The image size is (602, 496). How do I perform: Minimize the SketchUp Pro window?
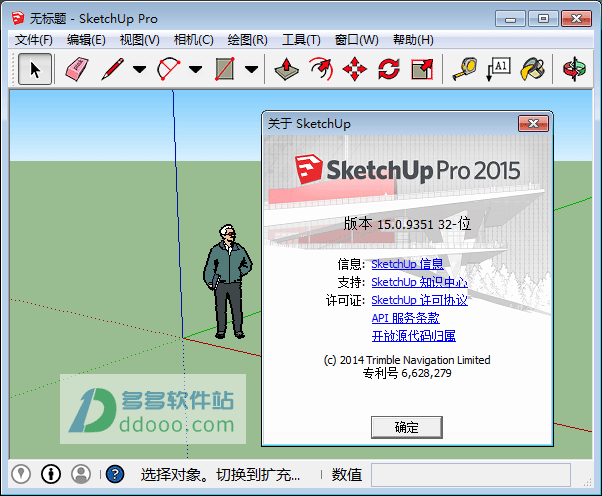(x=510, y=18)
